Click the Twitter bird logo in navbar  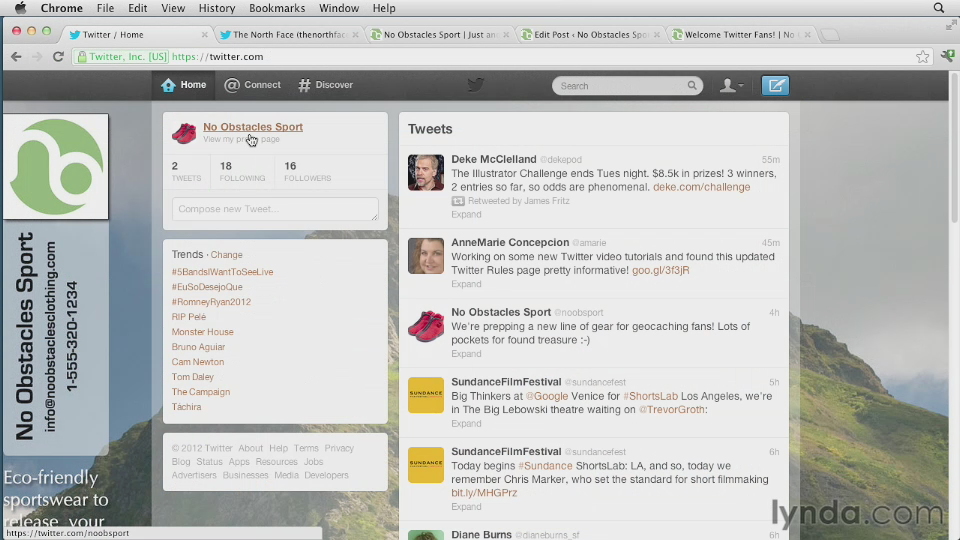[476, 85]
